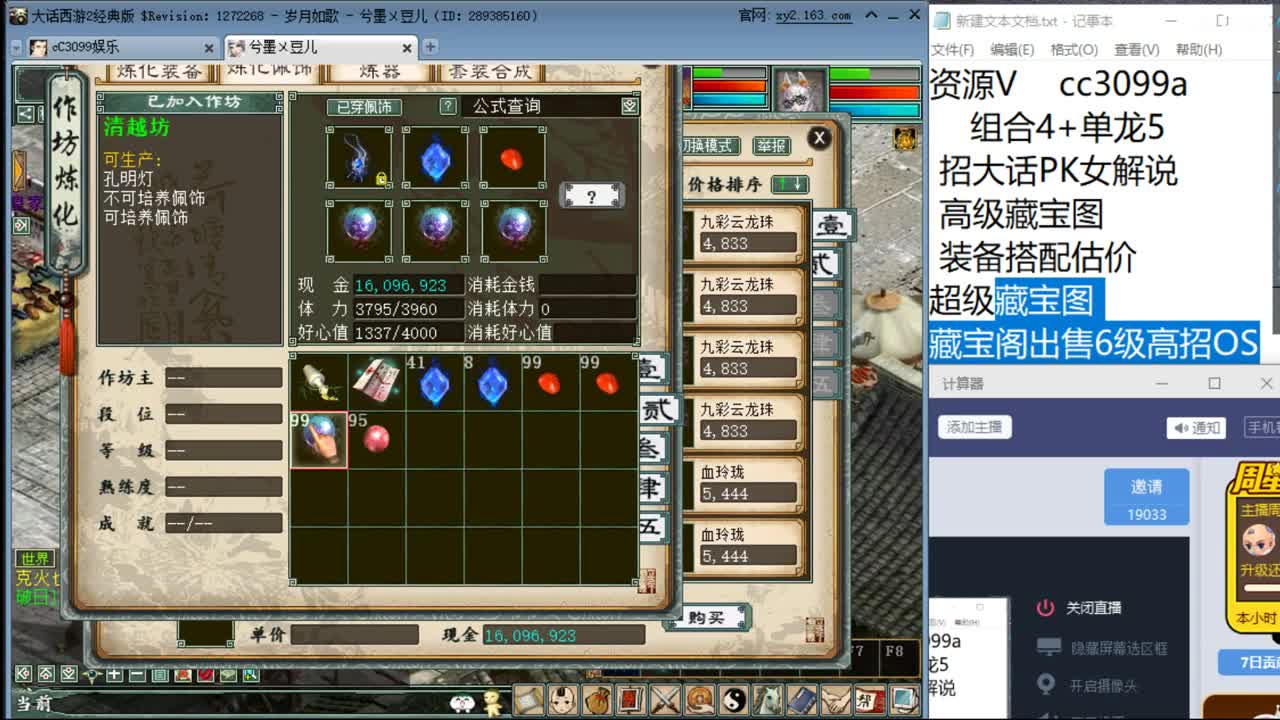Open the money bag inventory icon

point(598,700)
